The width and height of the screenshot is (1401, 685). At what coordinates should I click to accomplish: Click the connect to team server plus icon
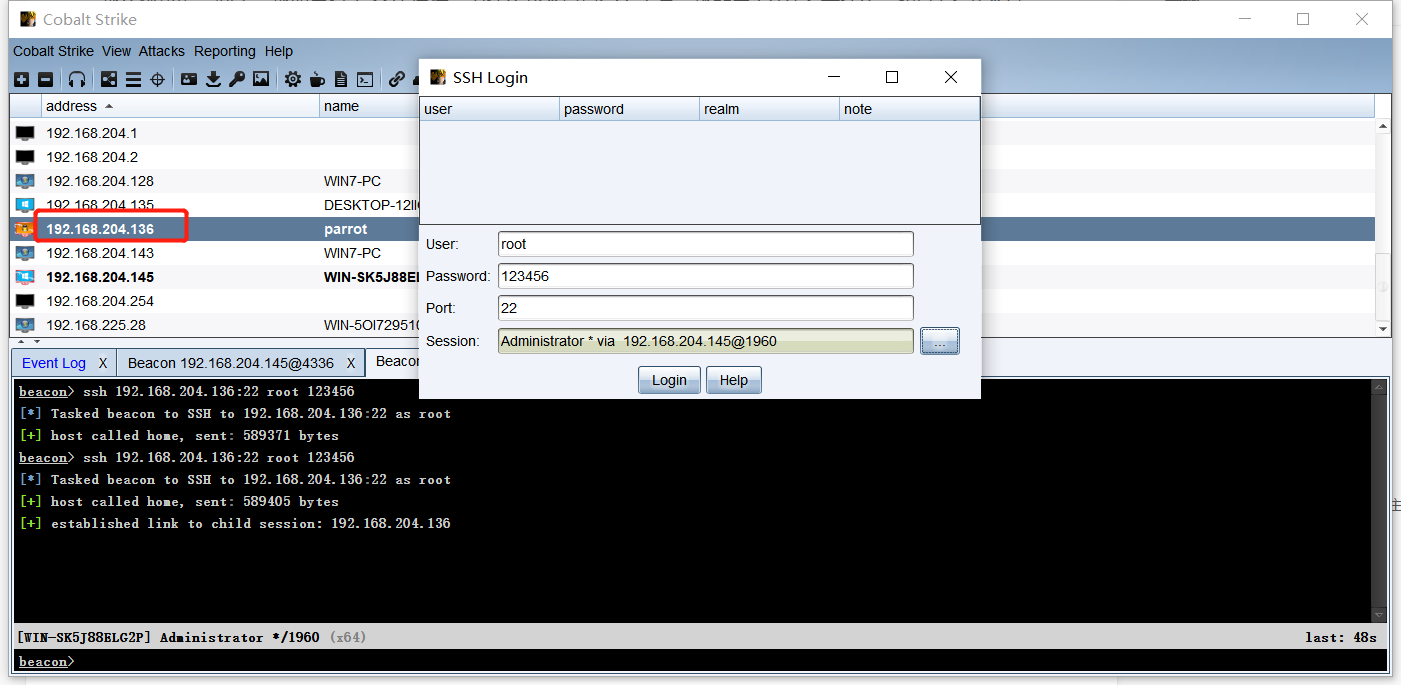point(21,79)
